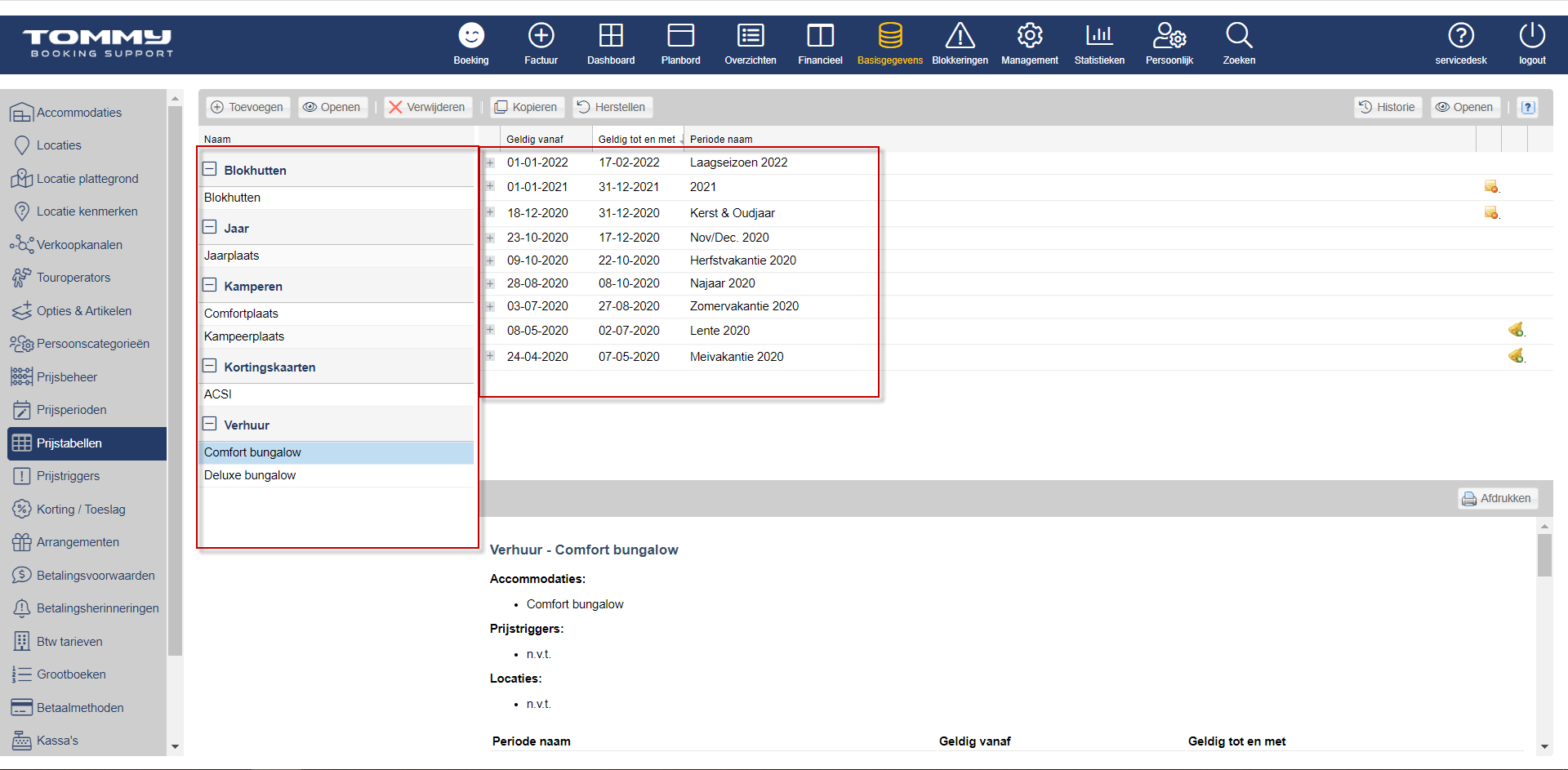This screenshot has width=1568, height=770.
Task: Open the Management gear icon
Action: pos(1030,36)
